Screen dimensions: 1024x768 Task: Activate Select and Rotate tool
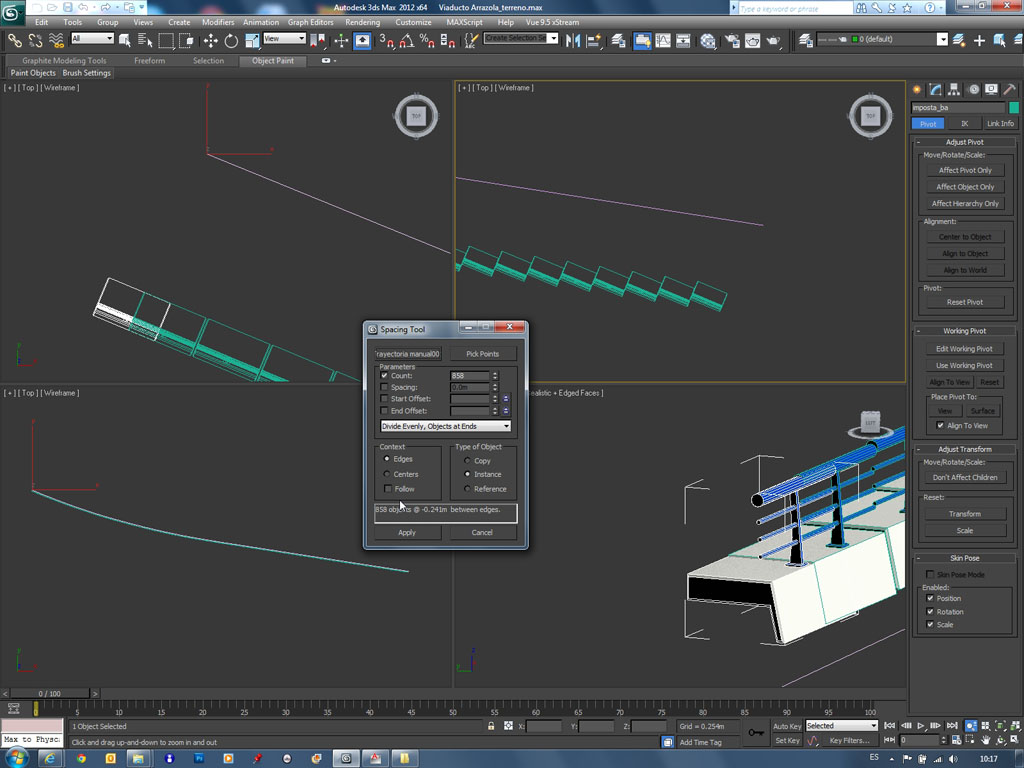tap(231, 40)
